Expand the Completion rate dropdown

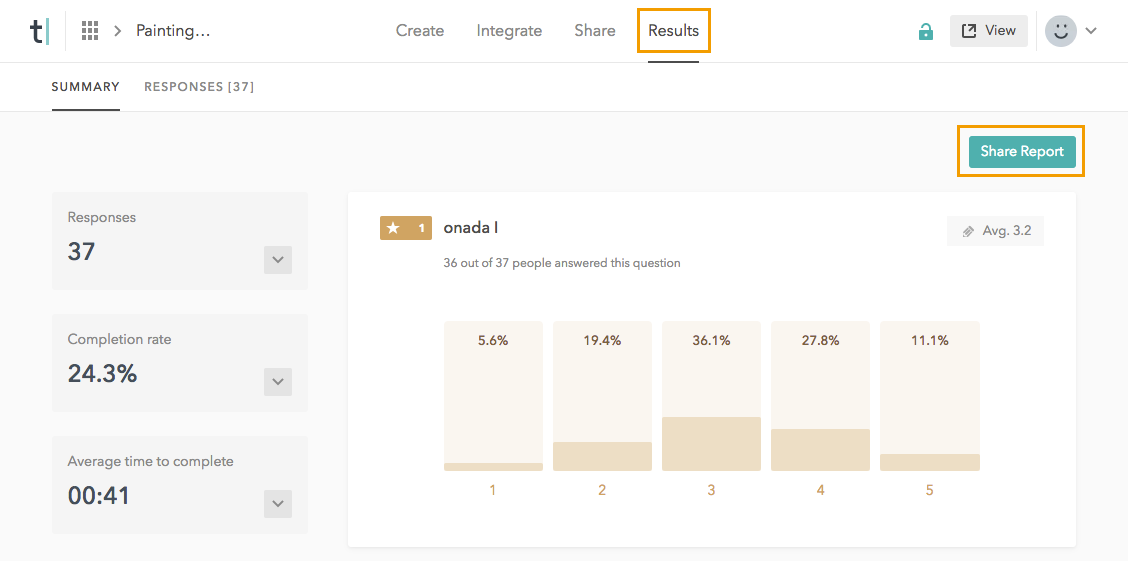pos(278,382)
